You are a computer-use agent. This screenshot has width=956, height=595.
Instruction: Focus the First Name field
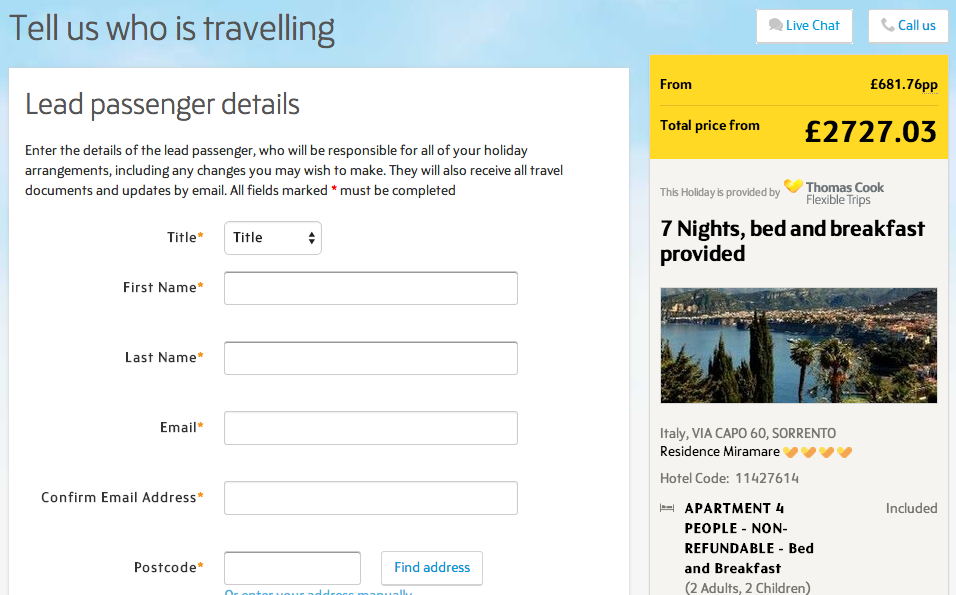[371, 288]
